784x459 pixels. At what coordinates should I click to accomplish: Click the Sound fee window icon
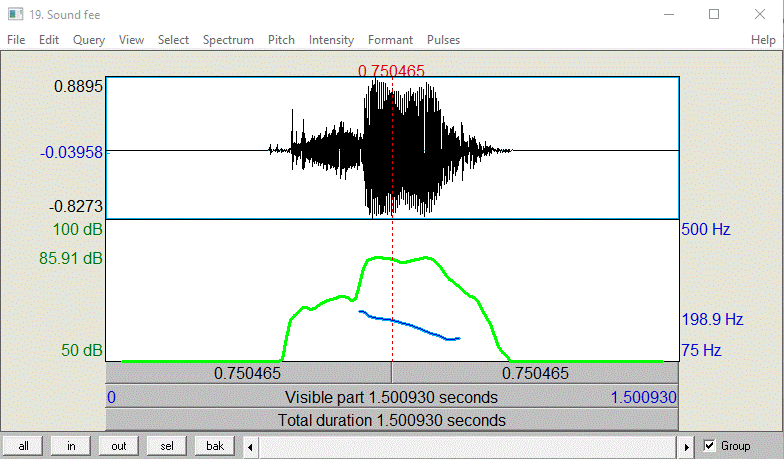16,14
